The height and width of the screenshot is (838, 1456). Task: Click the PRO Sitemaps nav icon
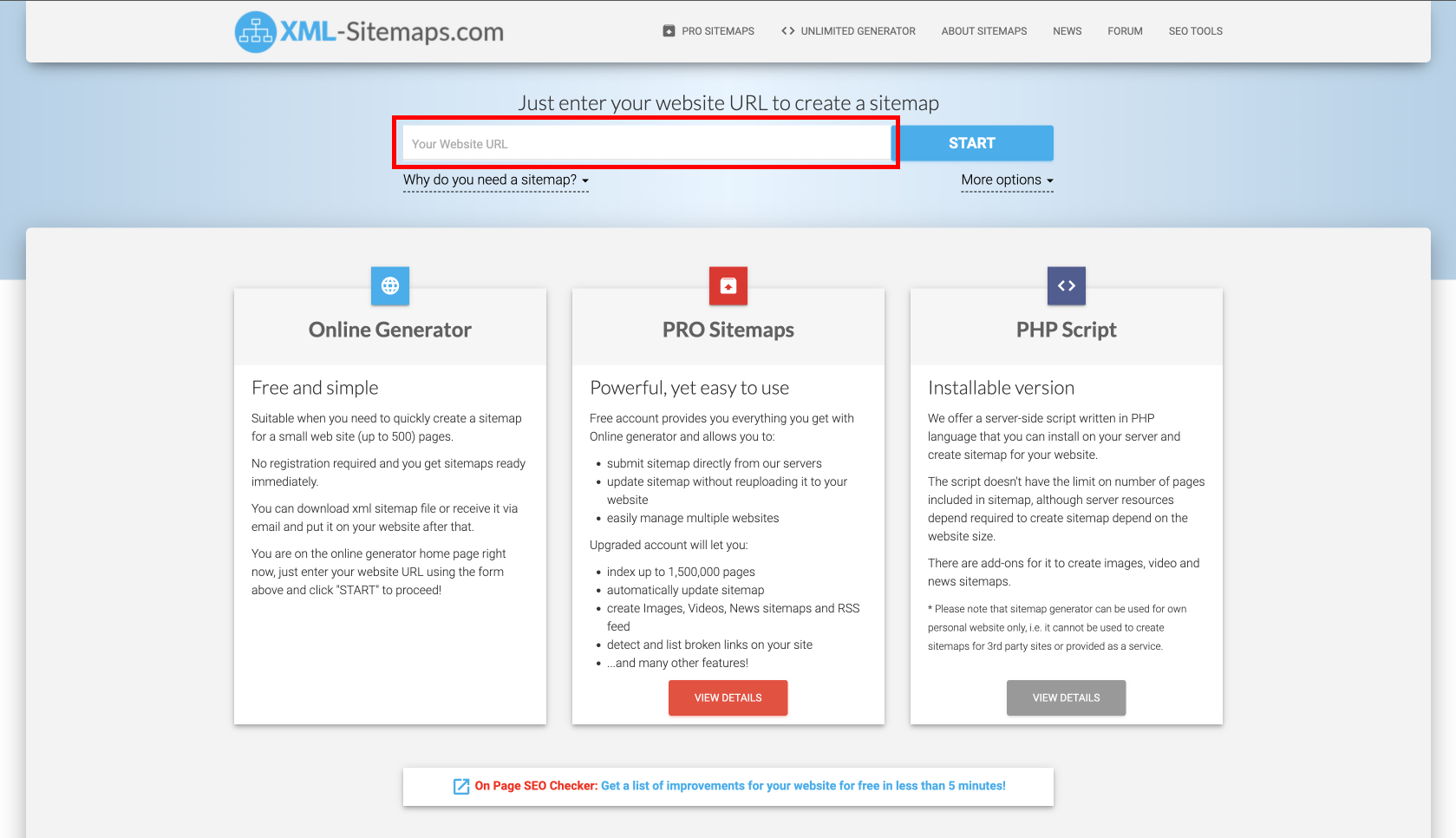[x=669, y=31]
